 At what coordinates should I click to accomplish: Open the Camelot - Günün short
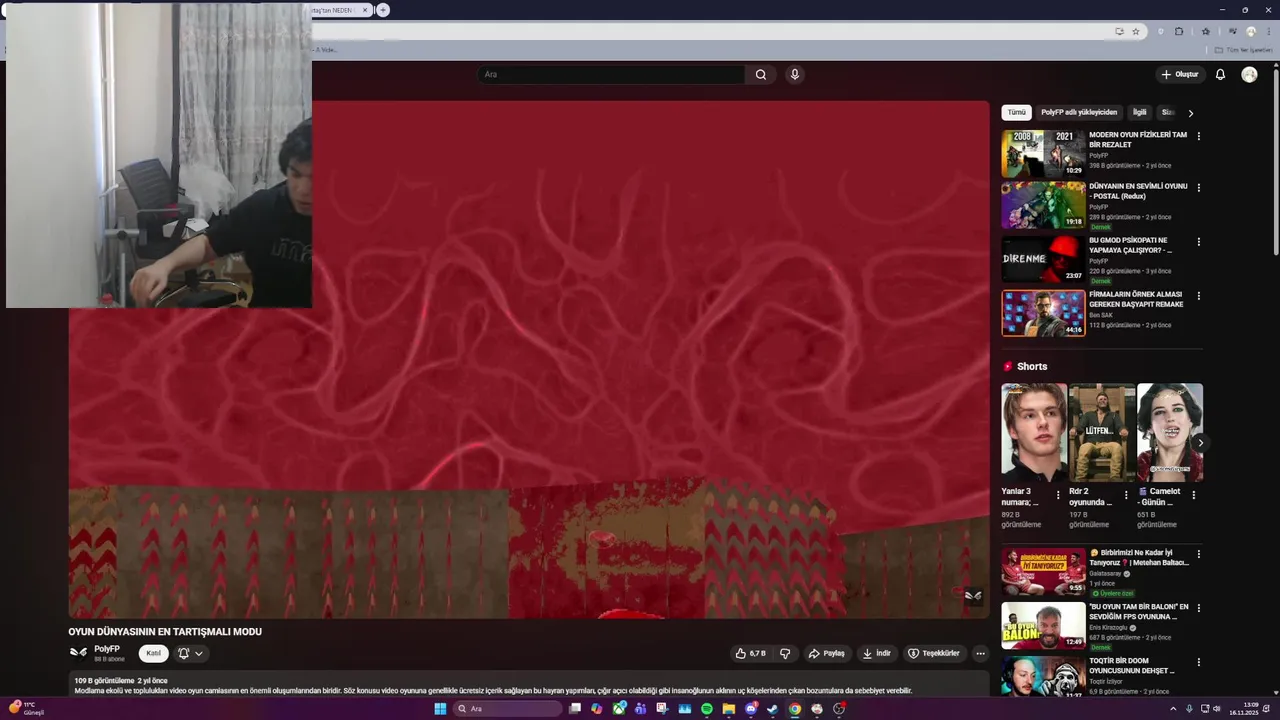[1170, 433]
